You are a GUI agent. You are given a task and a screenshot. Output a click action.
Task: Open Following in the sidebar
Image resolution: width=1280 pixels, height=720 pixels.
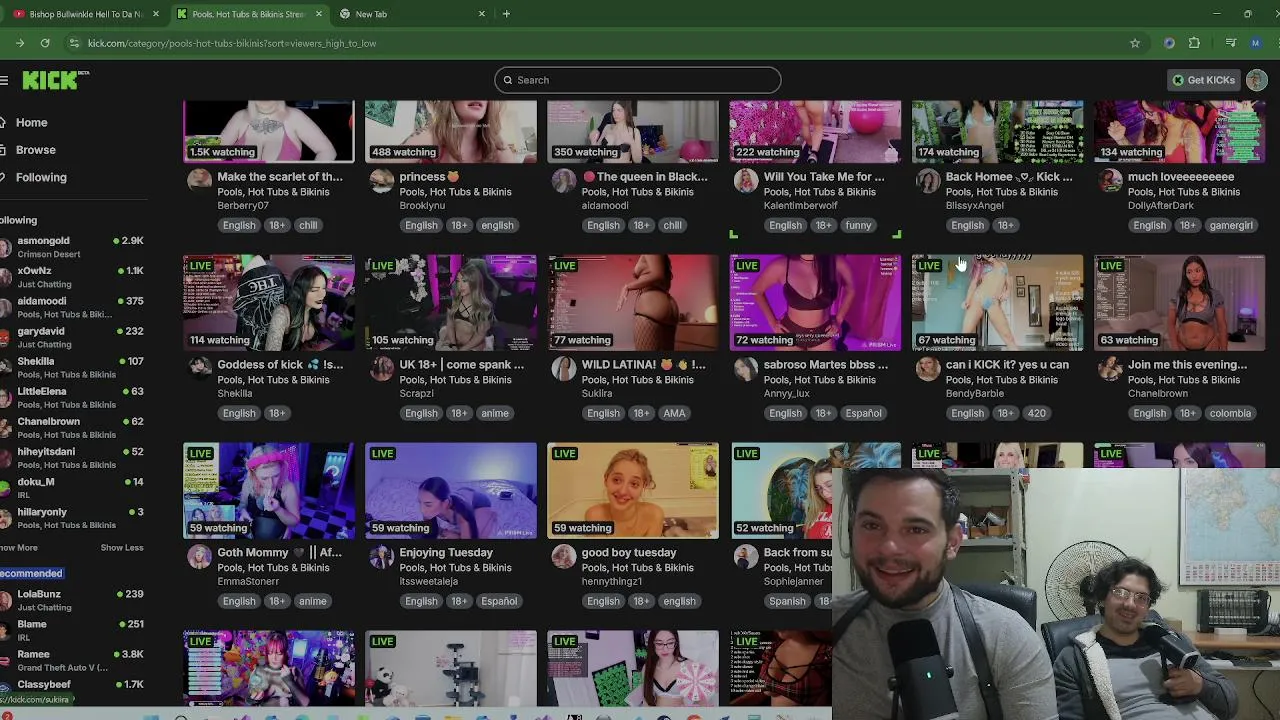41,177
